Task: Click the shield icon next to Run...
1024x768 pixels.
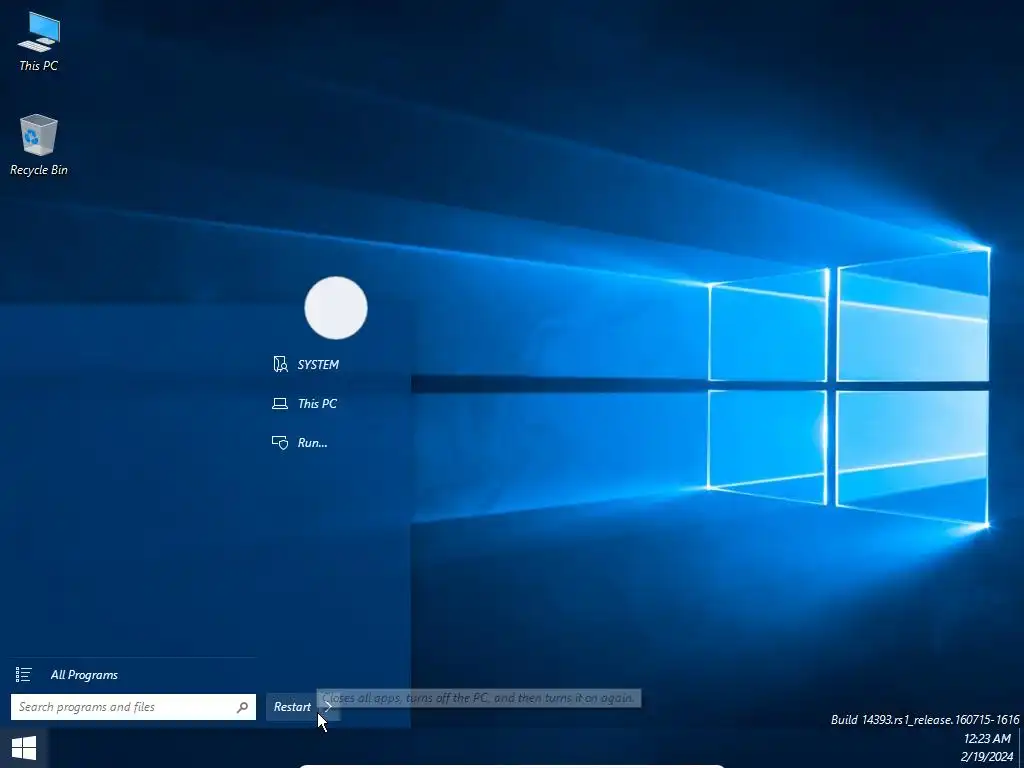Action: pos(280,443)
